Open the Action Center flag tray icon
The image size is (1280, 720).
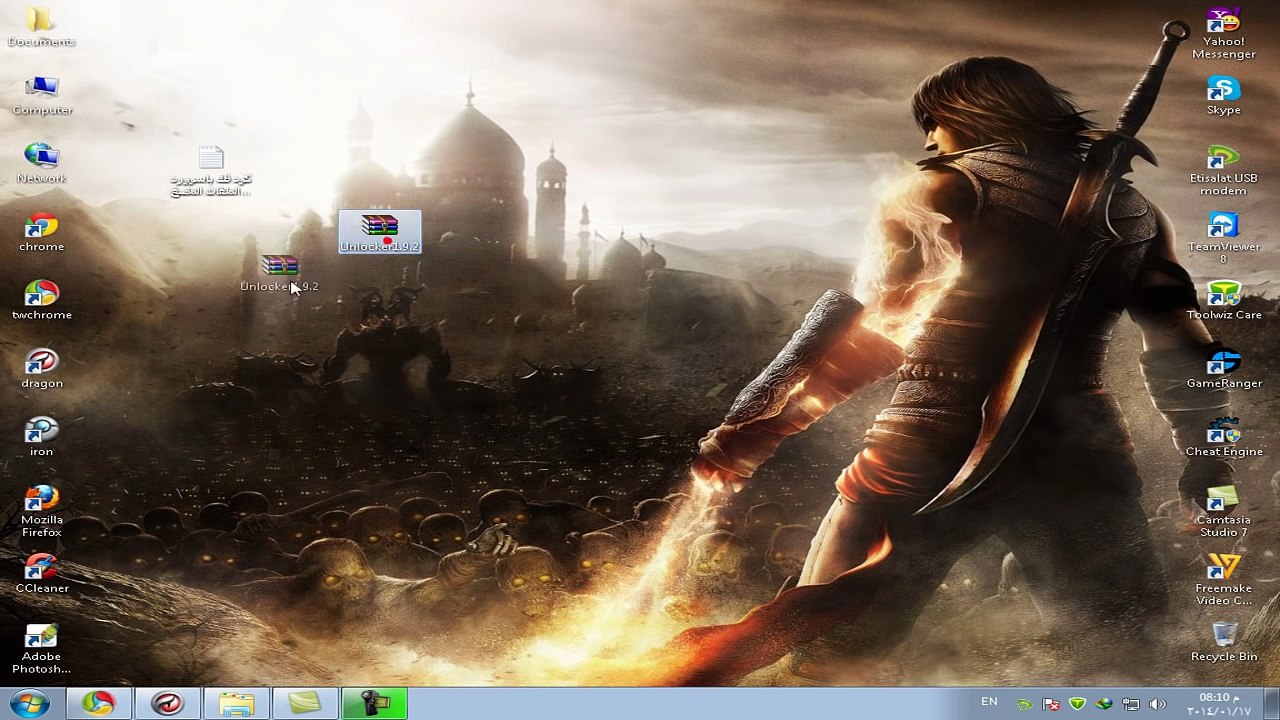tap(1051, 705)
